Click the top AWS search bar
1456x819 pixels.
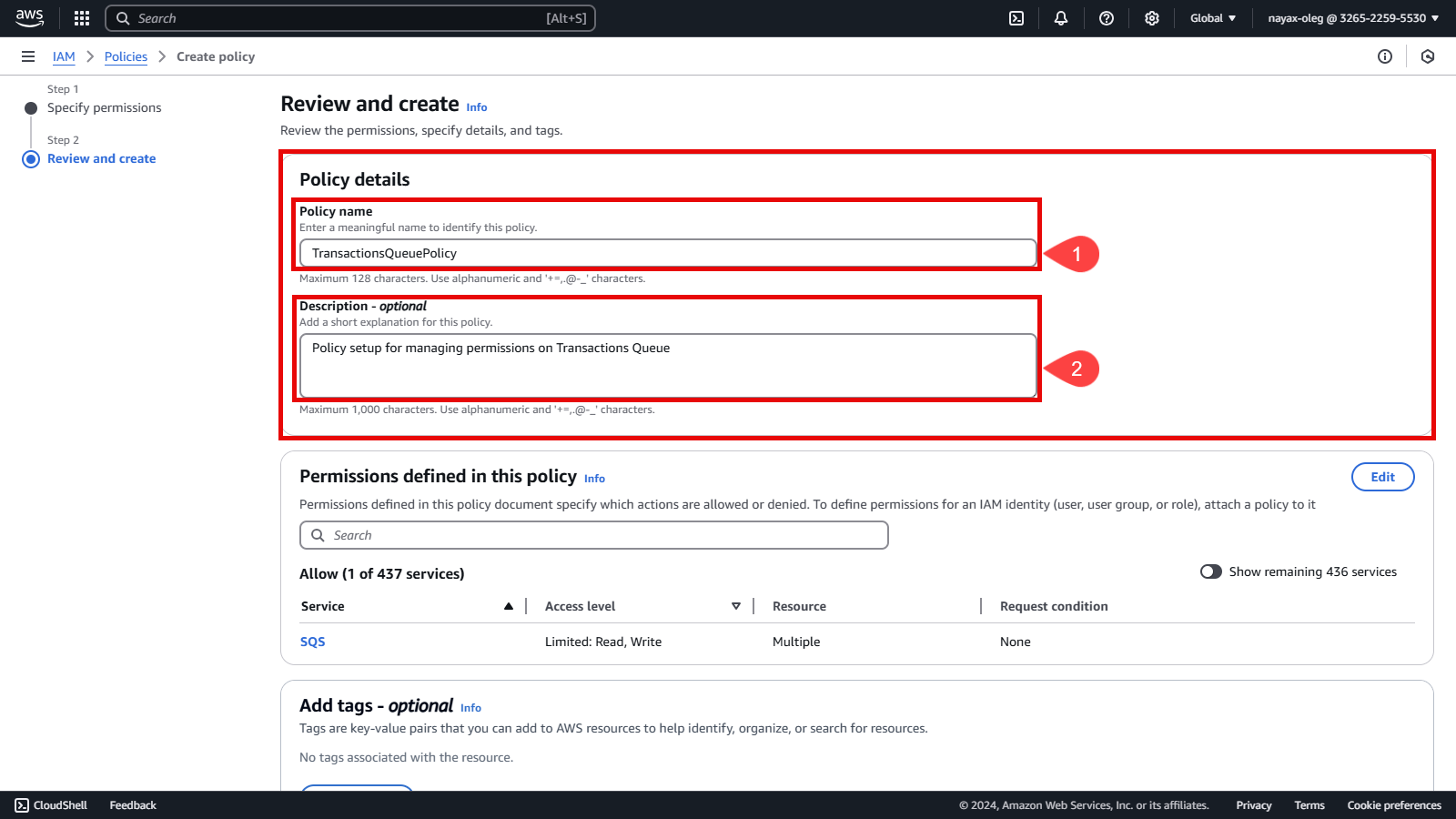pyautogui.click(x=350, y=18)
